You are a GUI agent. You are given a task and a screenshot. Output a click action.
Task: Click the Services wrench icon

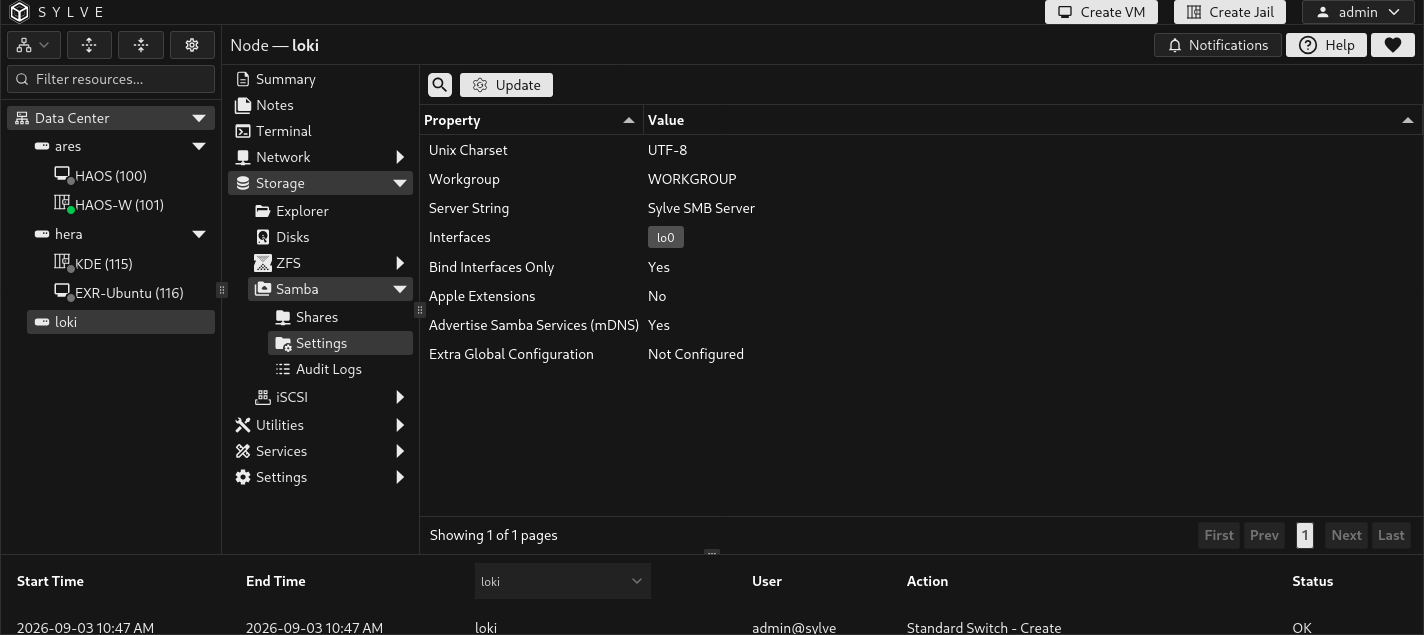(243, 451)
